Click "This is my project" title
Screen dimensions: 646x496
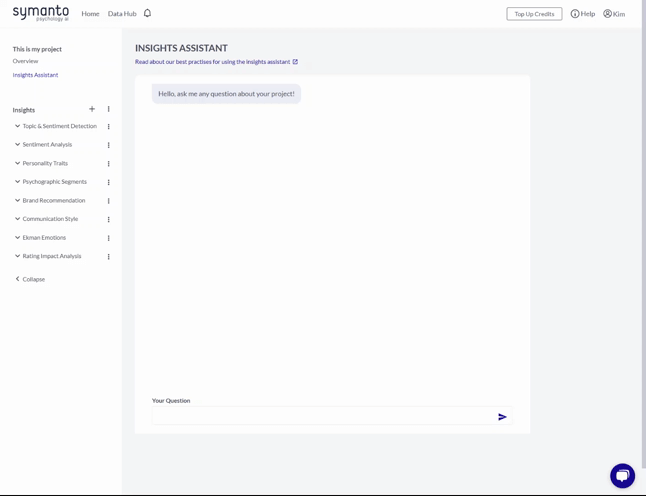[x=37, y=49]
